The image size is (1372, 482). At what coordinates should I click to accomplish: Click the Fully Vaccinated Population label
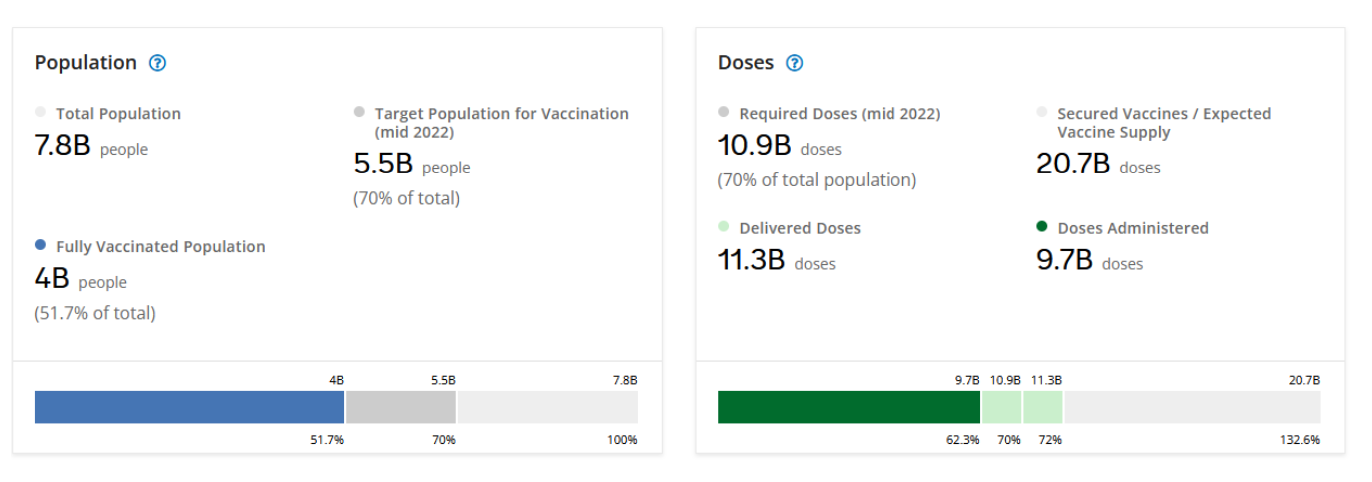click(160, 246)
